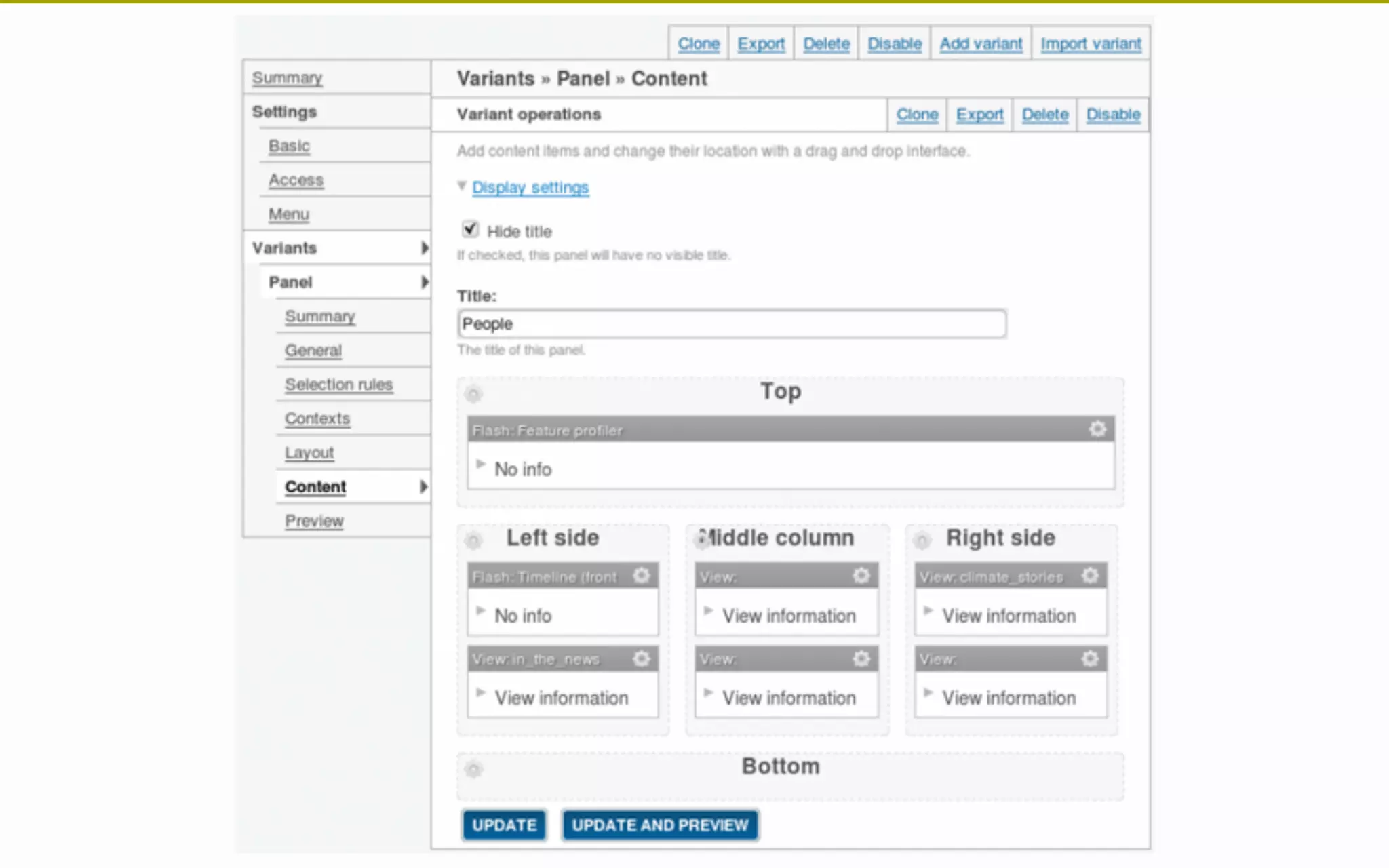
Task: Click the Bottom region gear icon
Action: click(473, 769)
